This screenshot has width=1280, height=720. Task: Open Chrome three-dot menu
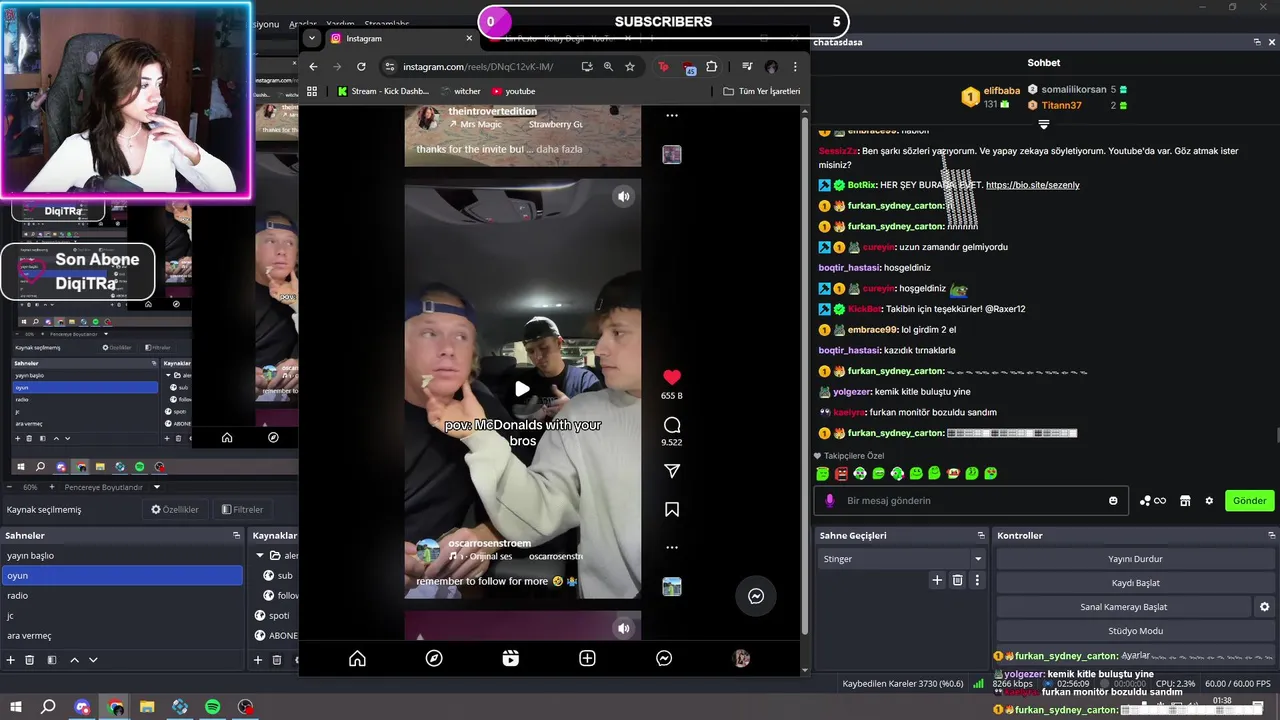pyautogui.click(x=795, y=67)
